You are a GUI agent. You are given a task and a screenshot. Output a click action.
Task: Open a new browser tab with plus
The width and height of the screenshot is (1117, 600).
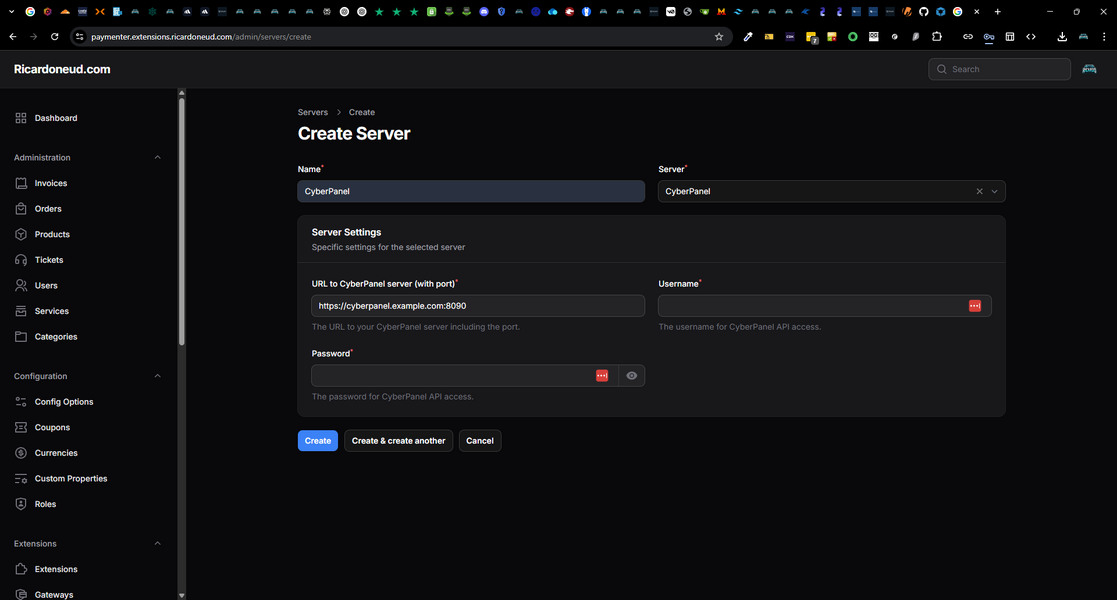[x=997, y=11]
